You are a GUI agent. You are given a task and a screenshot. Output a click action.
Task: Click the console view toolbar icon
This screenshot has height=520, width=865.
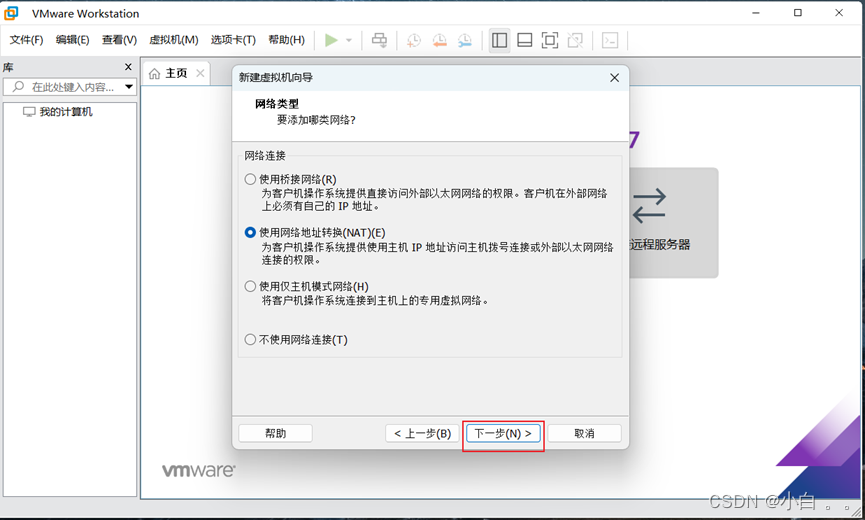click(x=610, y=40)
